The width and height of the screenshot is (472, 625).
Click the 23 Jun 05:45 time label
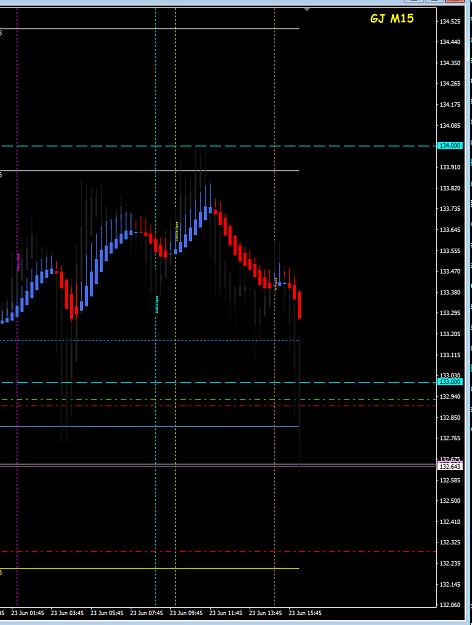[x=107, y=613]
